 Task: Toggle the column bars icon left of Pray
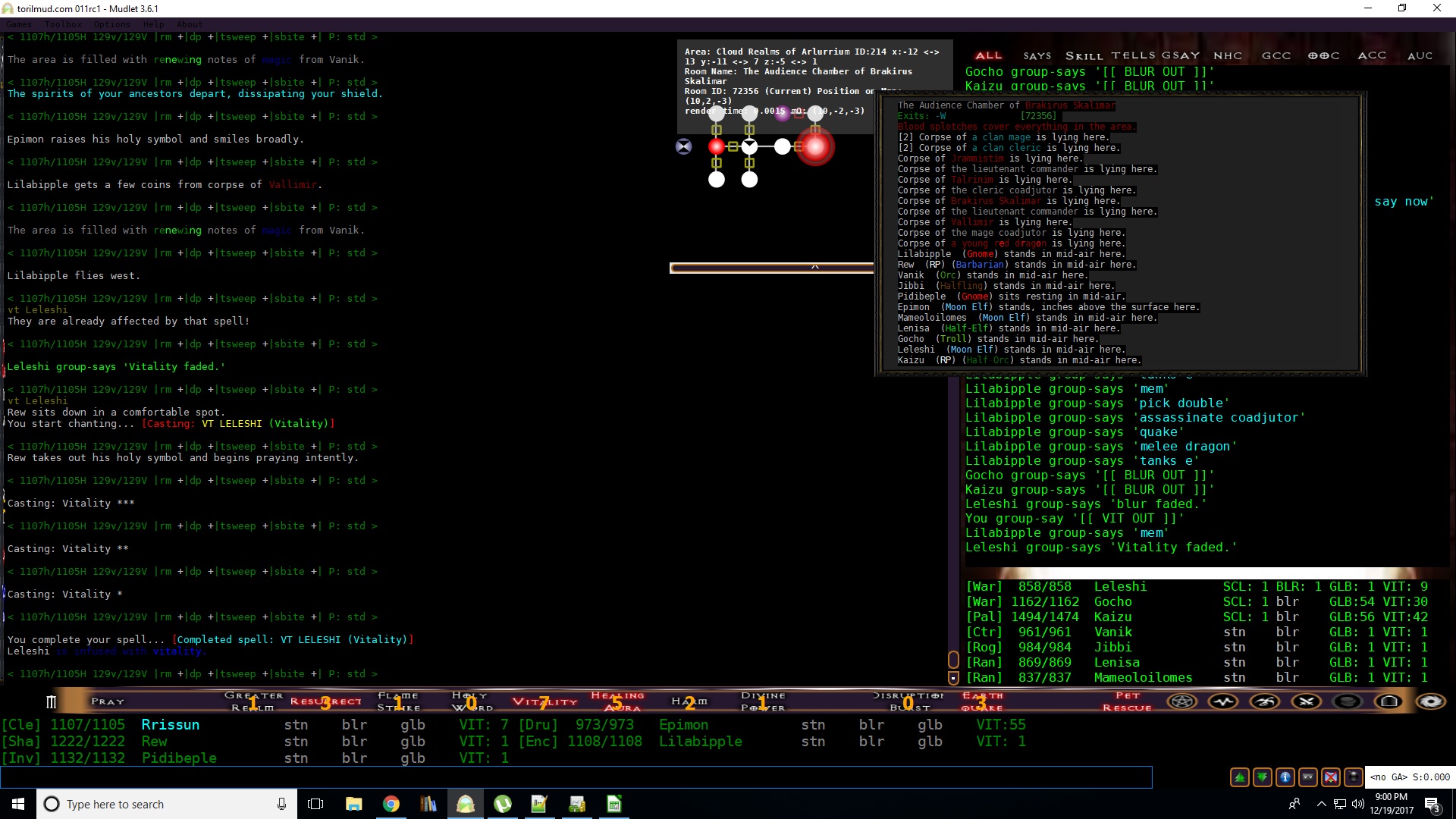pos(51,701)
